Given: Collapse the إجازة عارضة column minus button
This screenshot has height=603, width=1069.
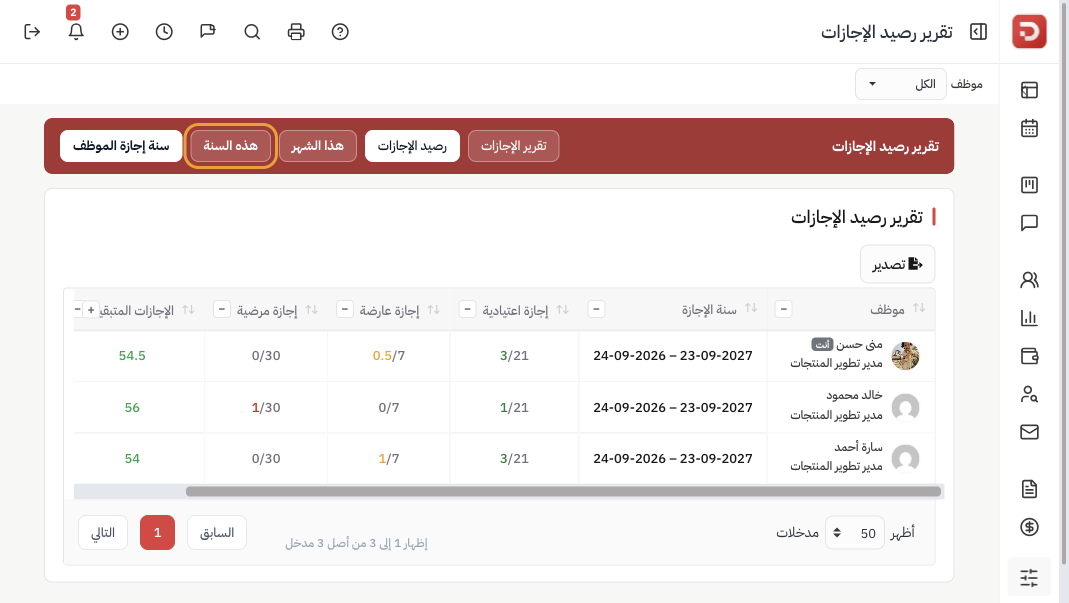Looking at the screenshot, I should (x=345, y=310).
